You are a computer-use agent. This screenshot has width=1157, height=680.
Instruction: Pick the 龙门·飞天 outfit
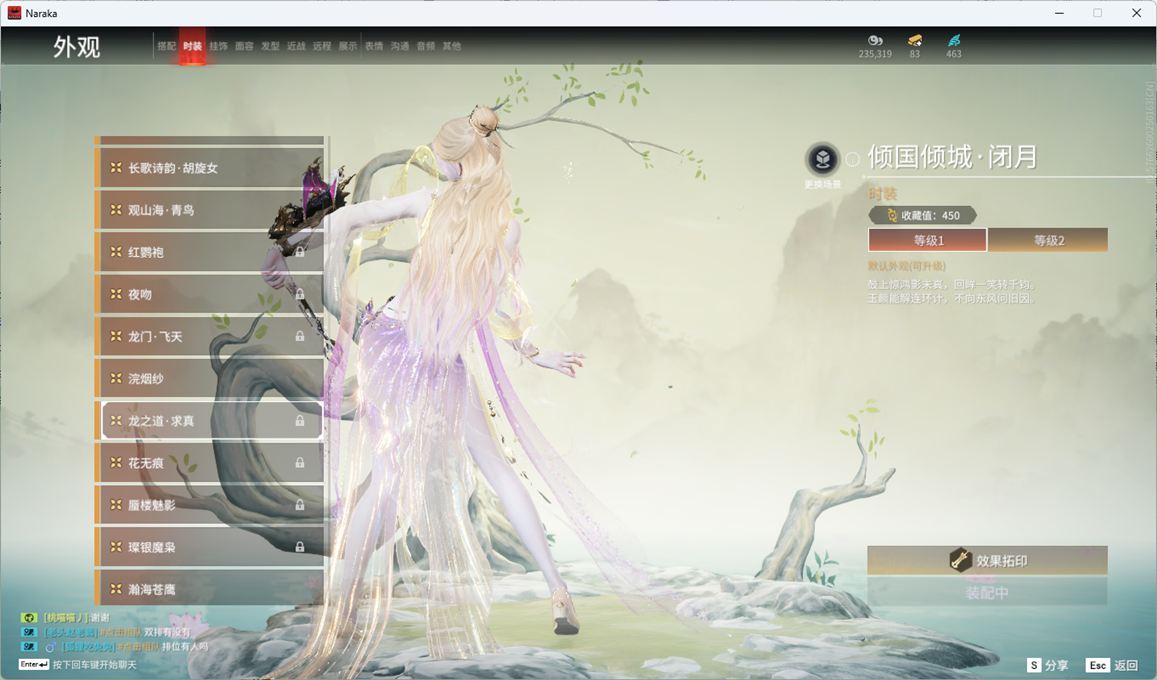210,336
